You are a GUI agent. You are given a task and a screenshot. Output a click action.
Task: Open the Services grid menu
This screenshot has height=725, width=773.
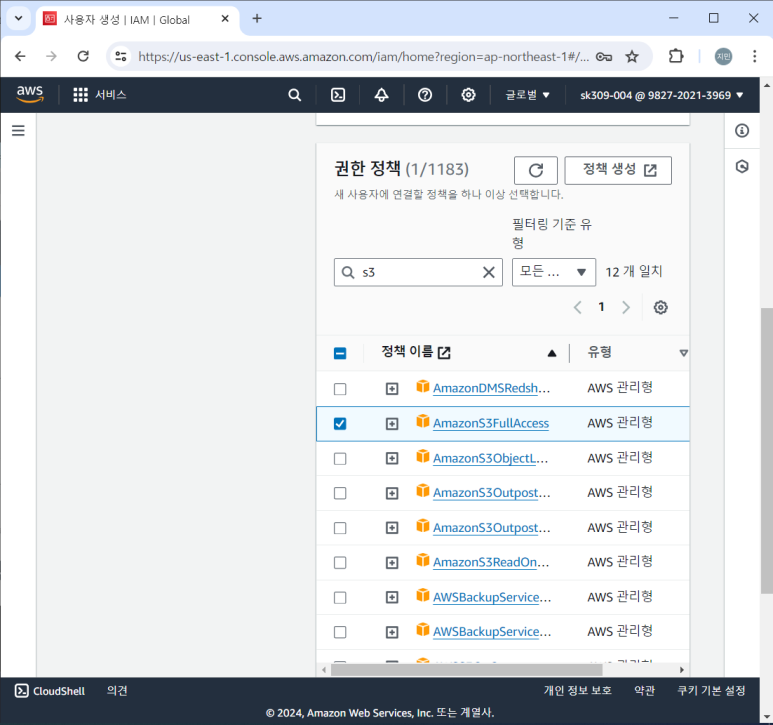[x=80, y=95]
